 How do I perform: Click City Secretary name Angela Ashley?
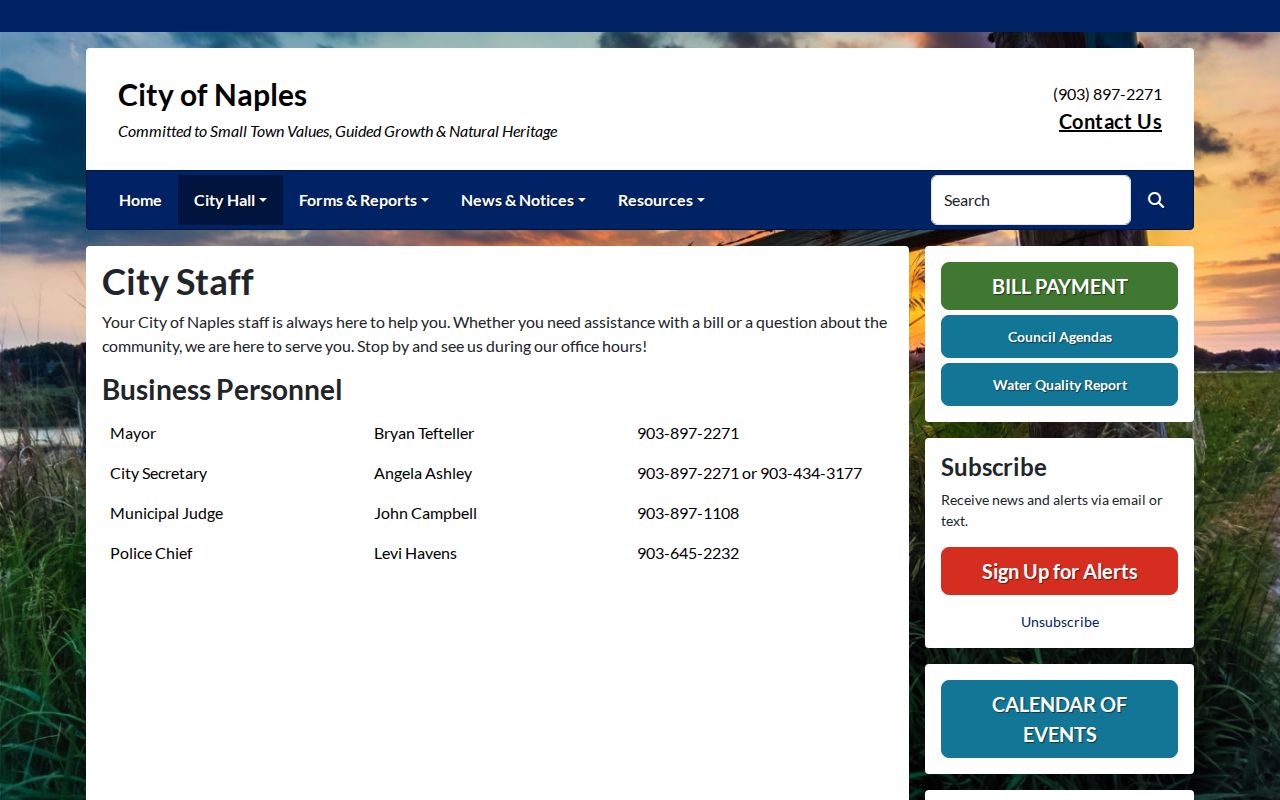pyautogui.click(x=423, y=473)
